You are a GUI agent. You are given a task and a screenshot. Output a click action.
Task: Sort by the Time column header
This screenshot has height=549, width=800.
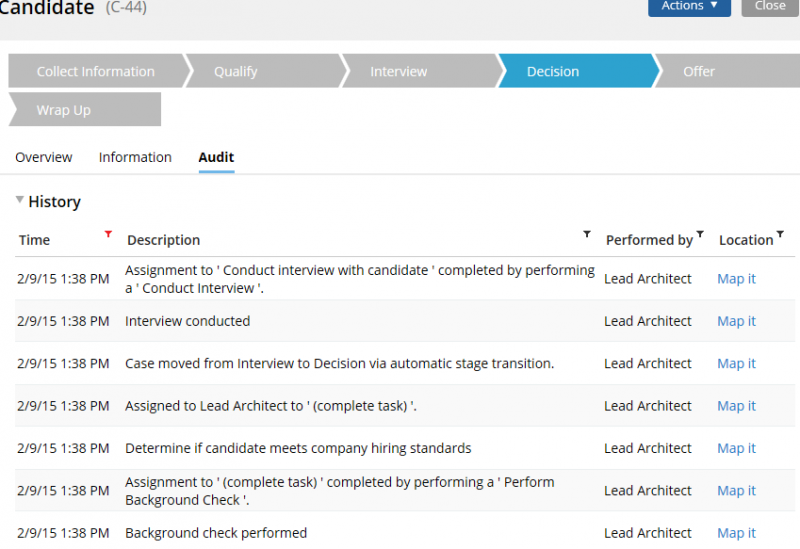point(34,240)
